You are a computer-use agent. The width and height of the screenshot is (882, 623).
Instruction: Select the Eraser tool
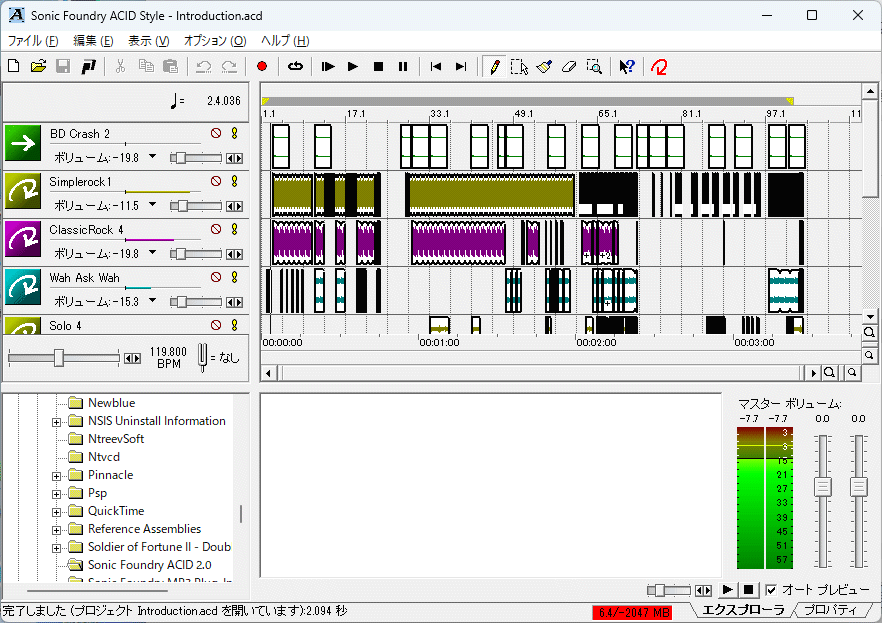(x=569, y=66)
